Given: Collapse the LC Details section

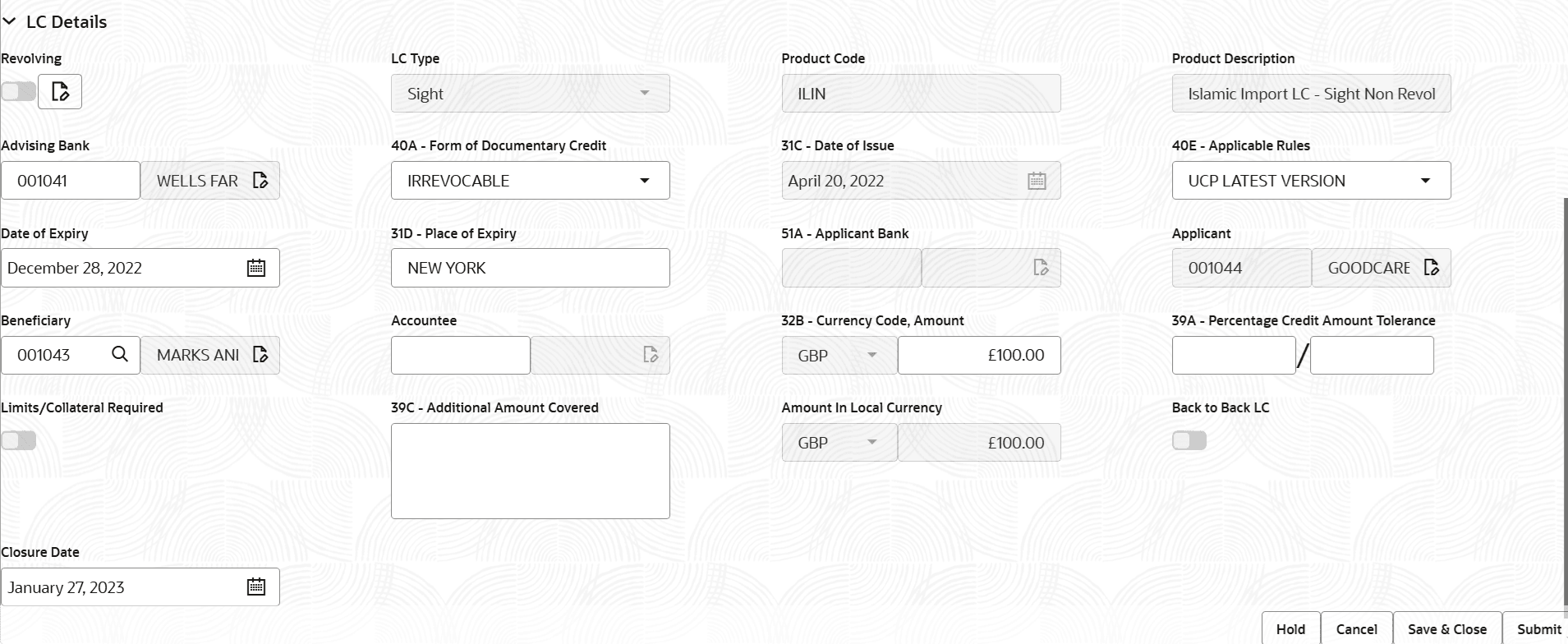Looking at the screenshot, I should pyautogui.click(x=10, y=21).
